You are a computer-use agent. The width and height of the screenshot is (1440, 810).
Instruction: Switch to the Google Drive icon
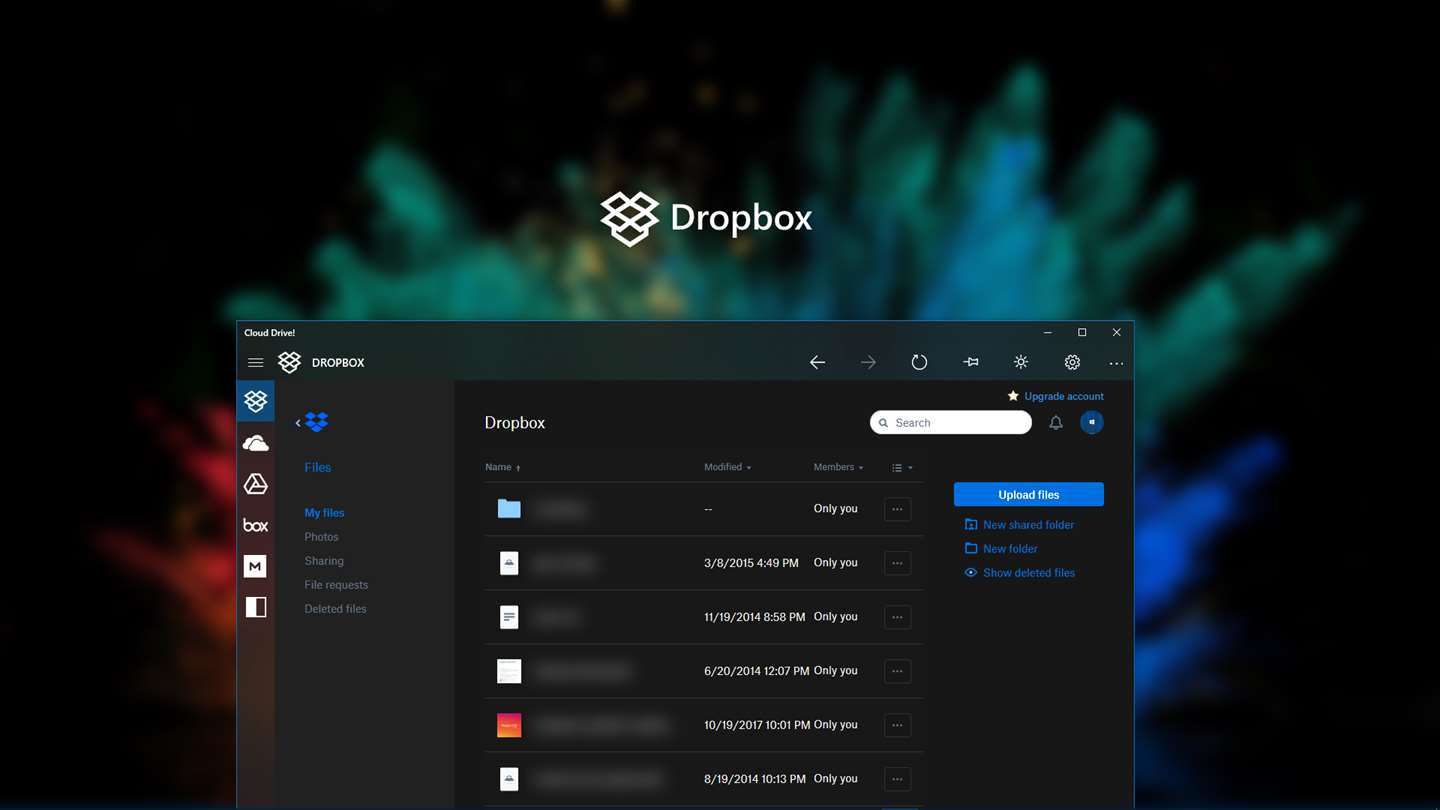256,484
